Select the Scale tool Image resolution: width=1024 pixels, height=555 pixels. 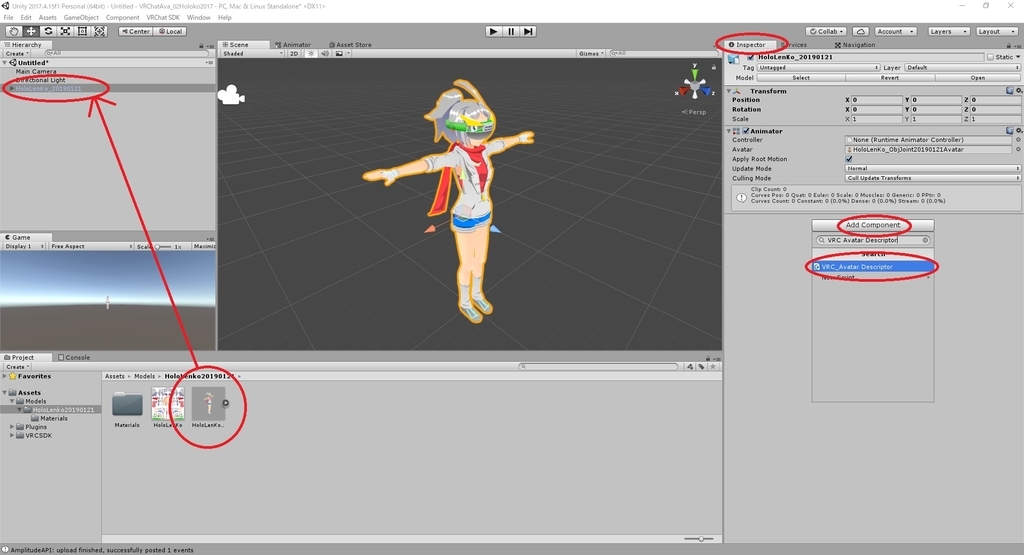(x=65, y=31)
